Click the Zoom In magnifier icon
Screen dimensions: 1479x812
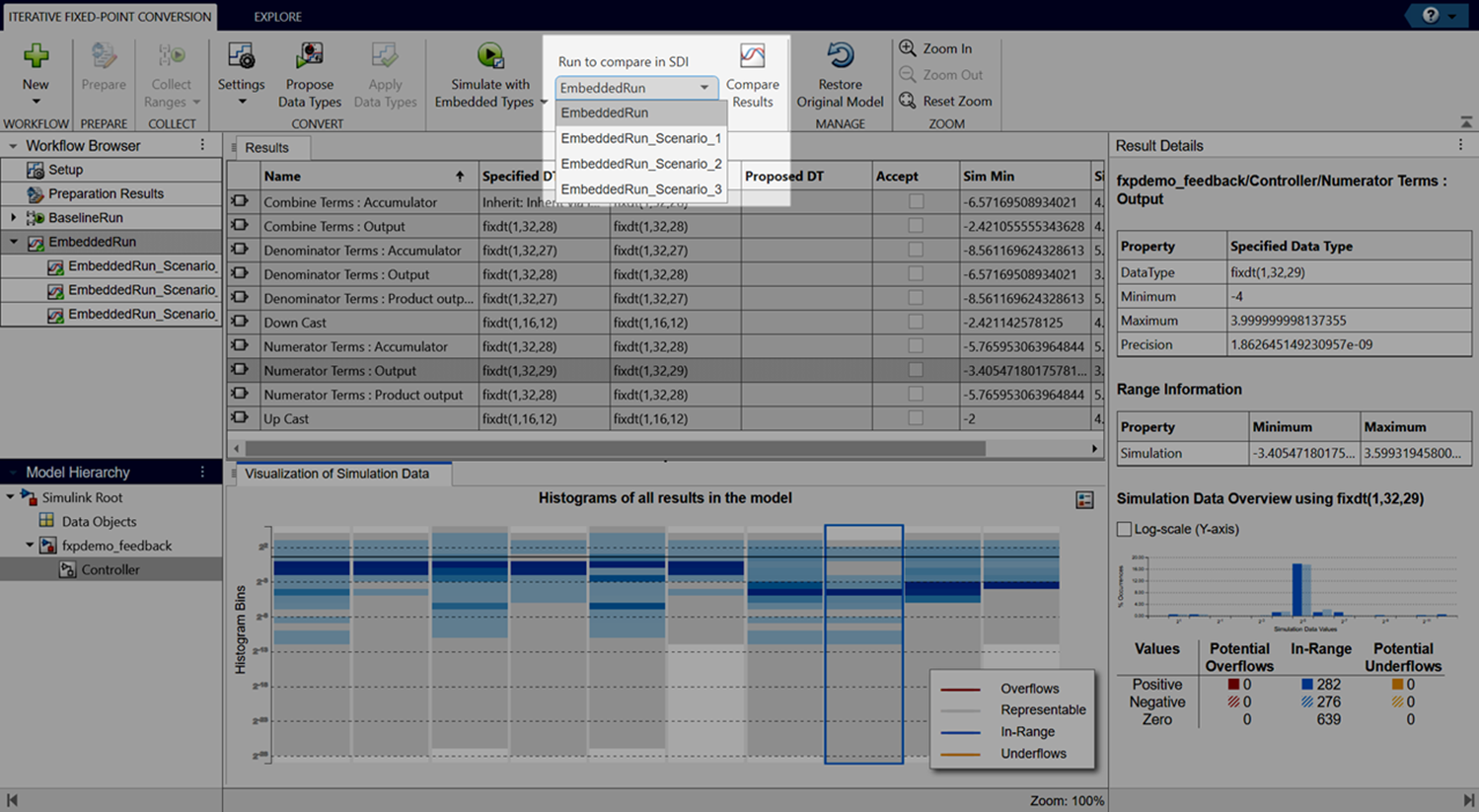[908, 48]
